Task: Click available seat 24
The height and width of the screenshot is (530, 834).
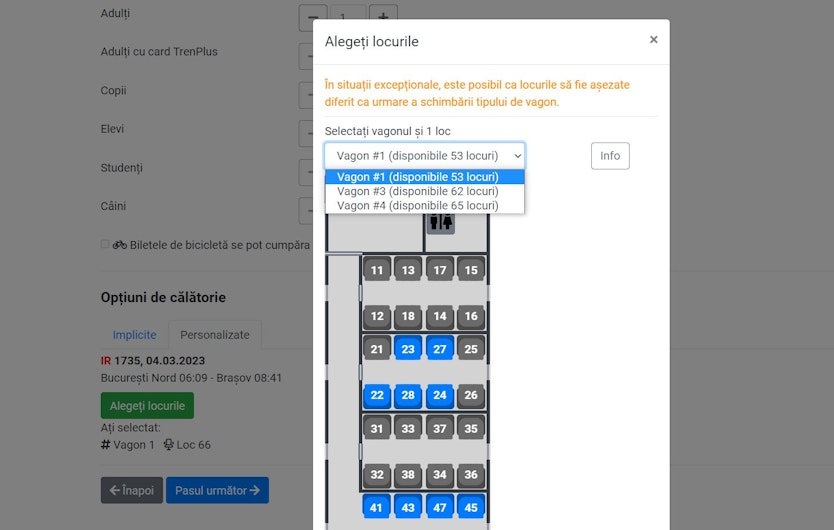Action: (439, 395)
